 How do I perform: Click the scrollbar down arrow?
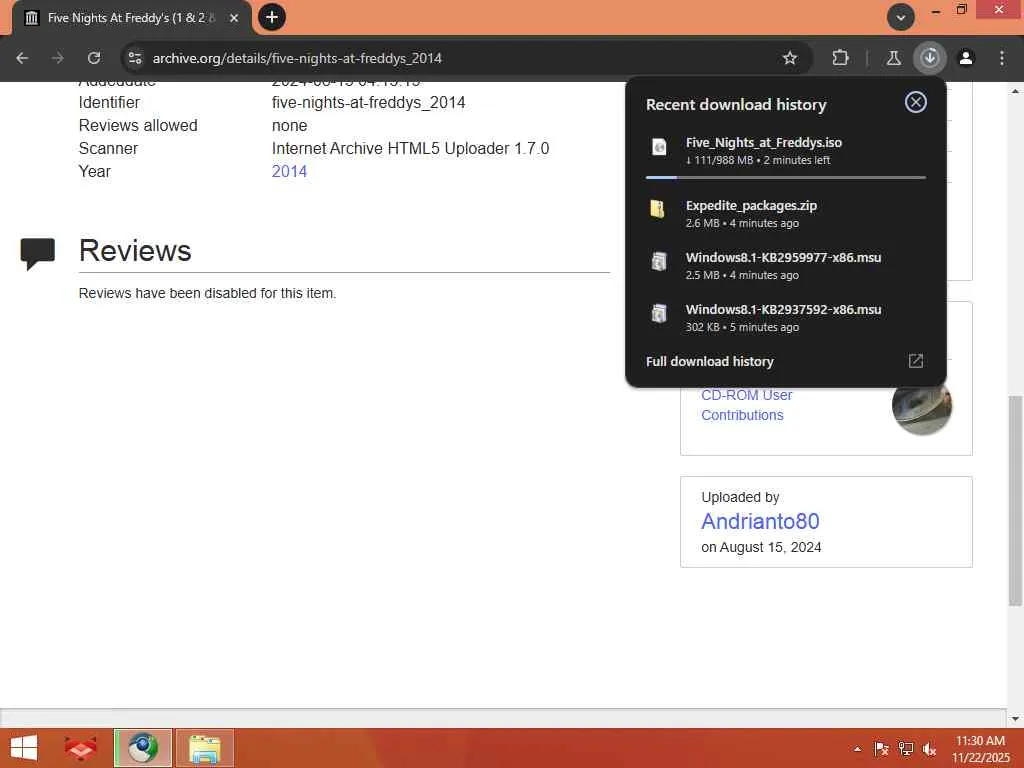point(1015,718)
